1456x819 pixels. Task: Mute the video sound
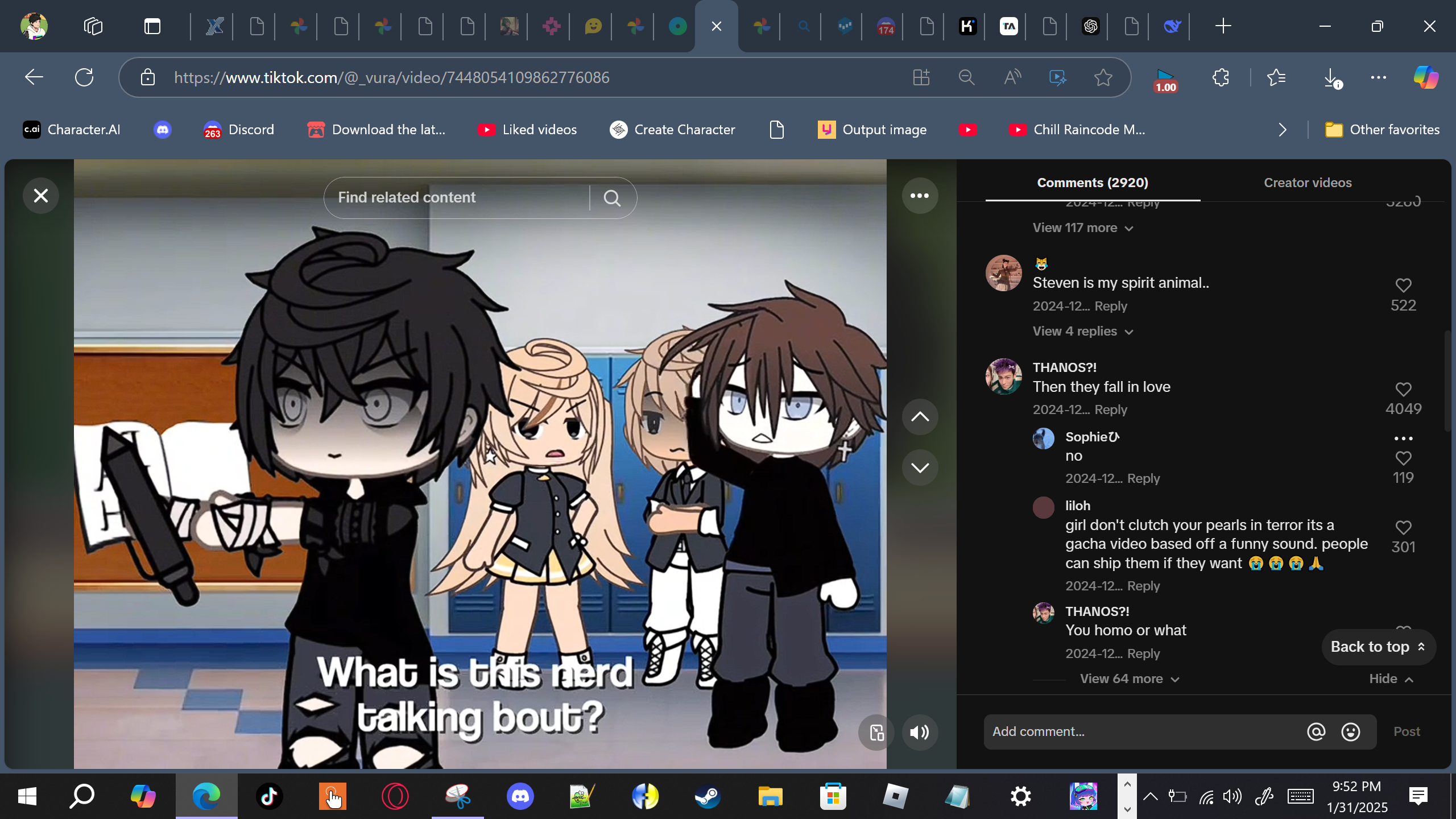(919, 733)
